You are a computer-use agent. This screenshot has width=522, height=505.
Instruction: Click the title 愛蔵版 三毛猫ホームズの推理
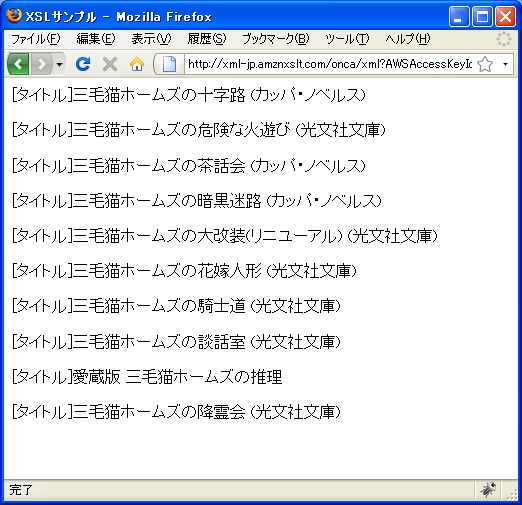pyautogui.click(x=177, y=377)
